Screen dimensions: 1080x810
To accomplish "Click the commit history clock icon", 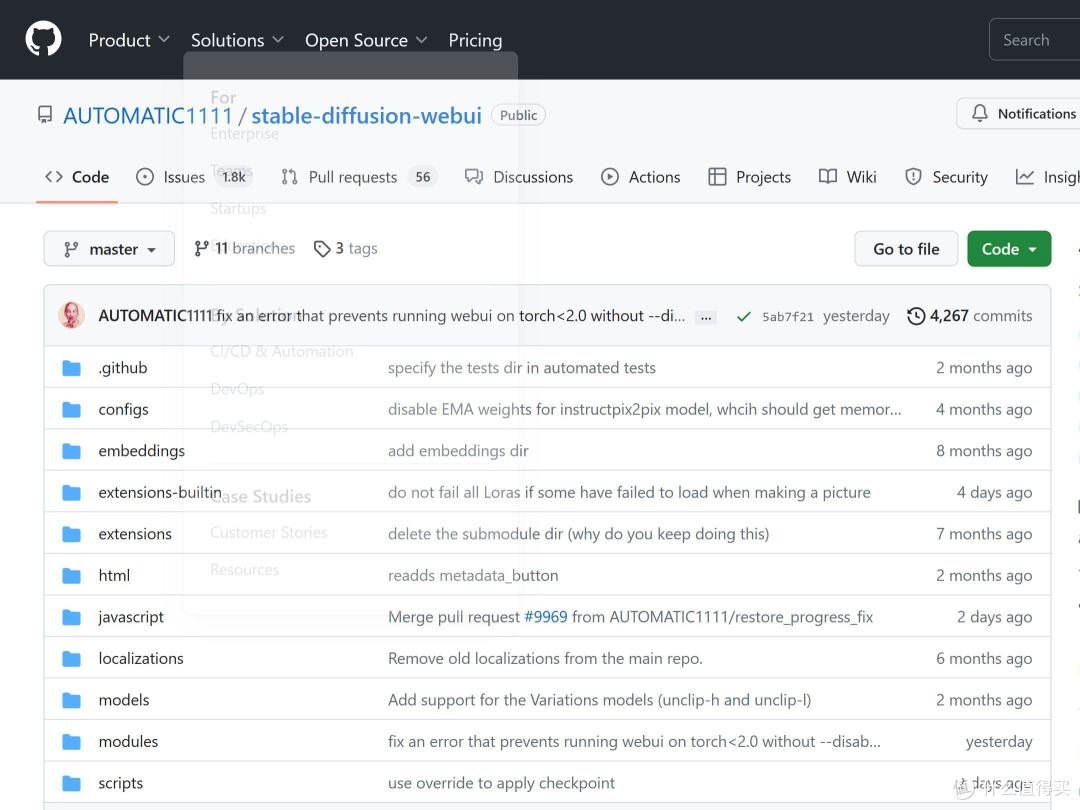I will point(915,316).
